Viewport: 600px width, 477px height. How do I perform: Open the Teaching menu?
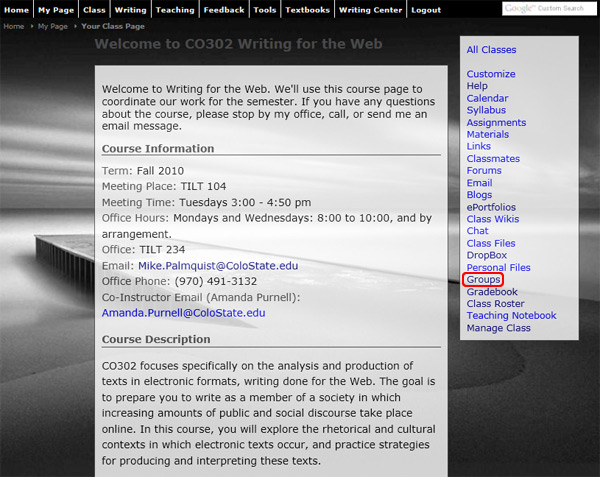click(175, 10)
